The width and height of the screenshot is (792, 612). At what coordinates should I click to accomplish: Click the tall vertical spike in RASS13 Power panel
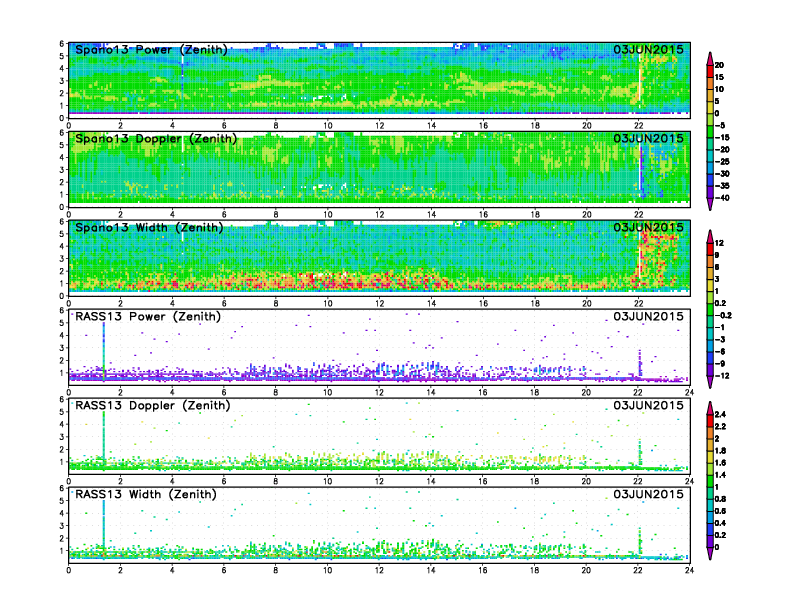click(104, 351)
